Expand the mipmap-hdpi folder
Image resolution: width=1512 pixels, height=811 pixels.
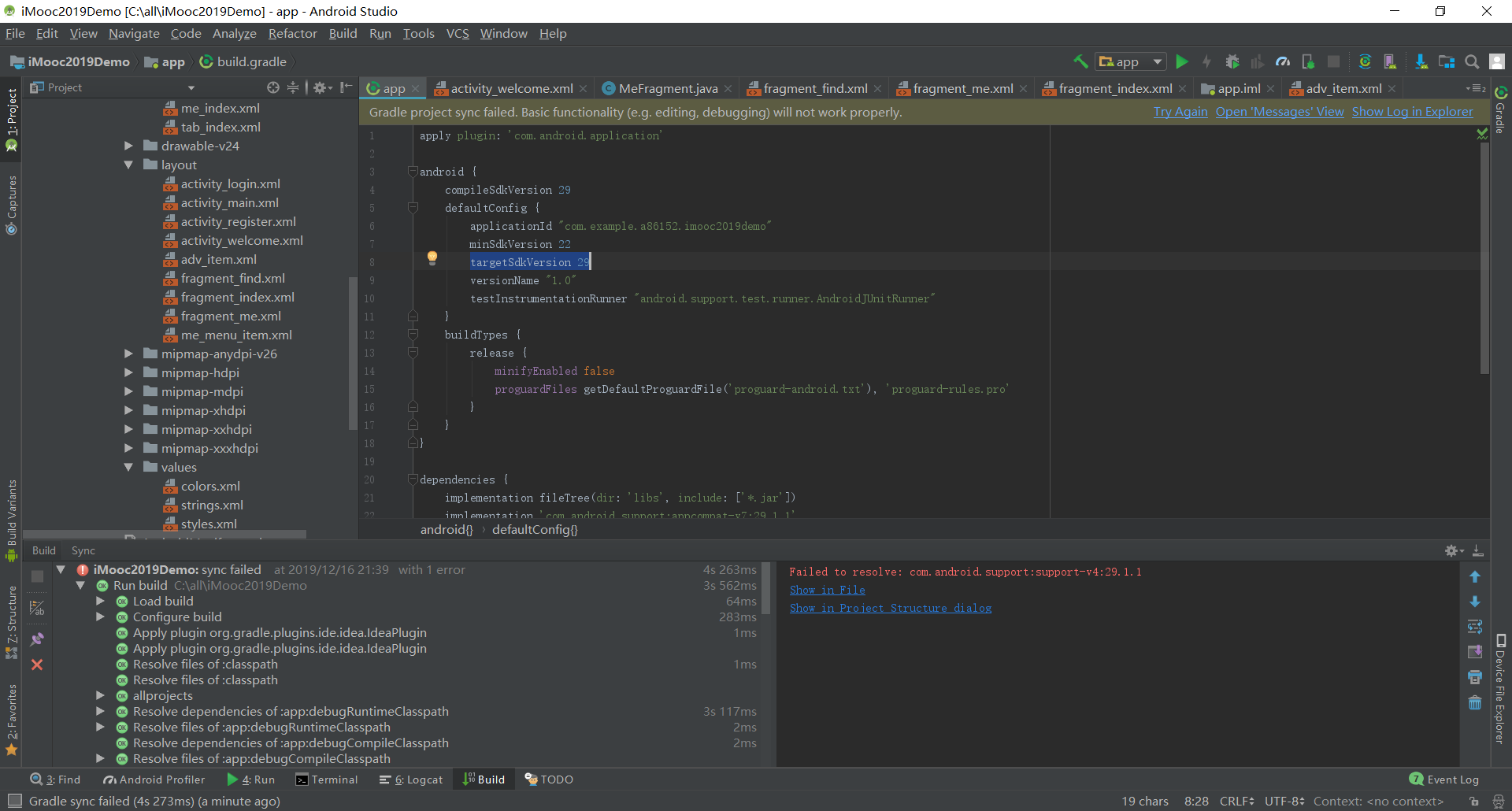(x=128, y=372)
